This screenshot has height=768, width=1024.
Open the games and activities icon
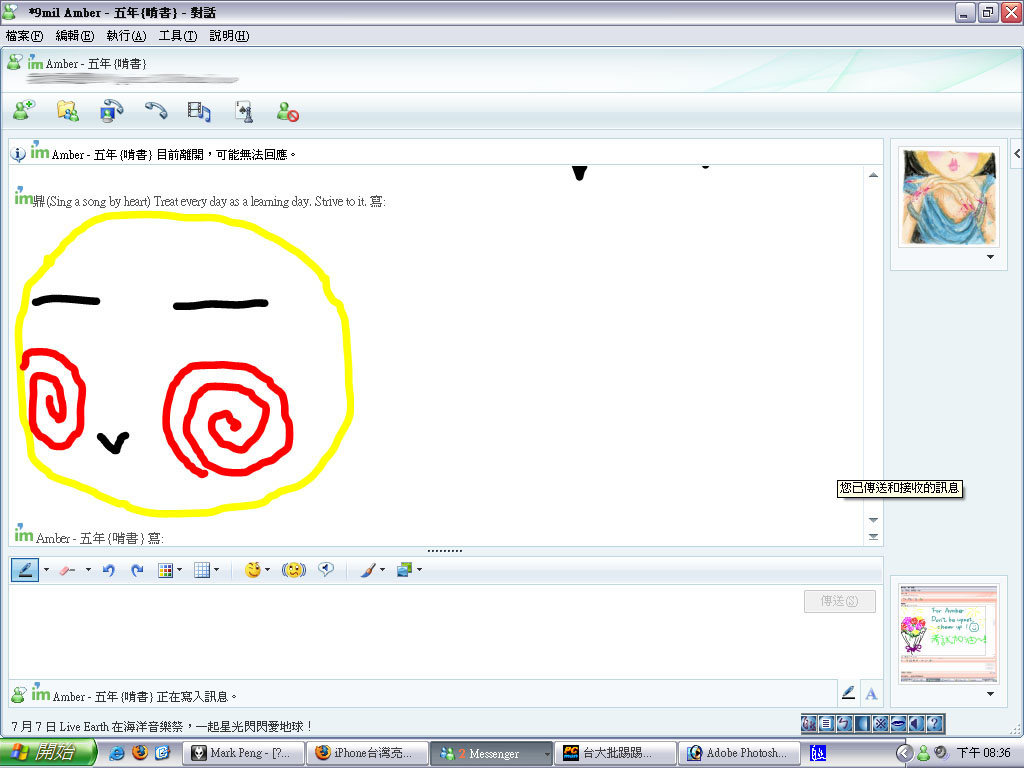tap(244, 112)
